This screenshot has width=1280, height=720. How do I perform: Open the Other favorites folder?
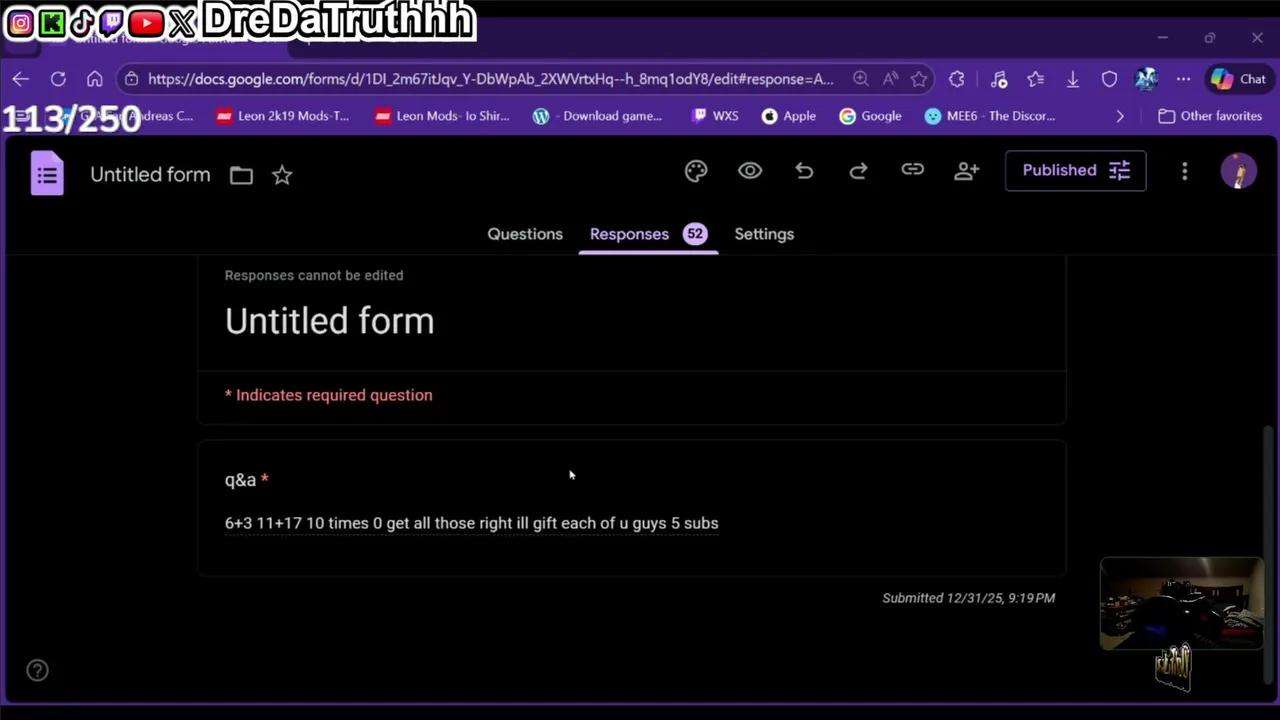[1210, 116]
